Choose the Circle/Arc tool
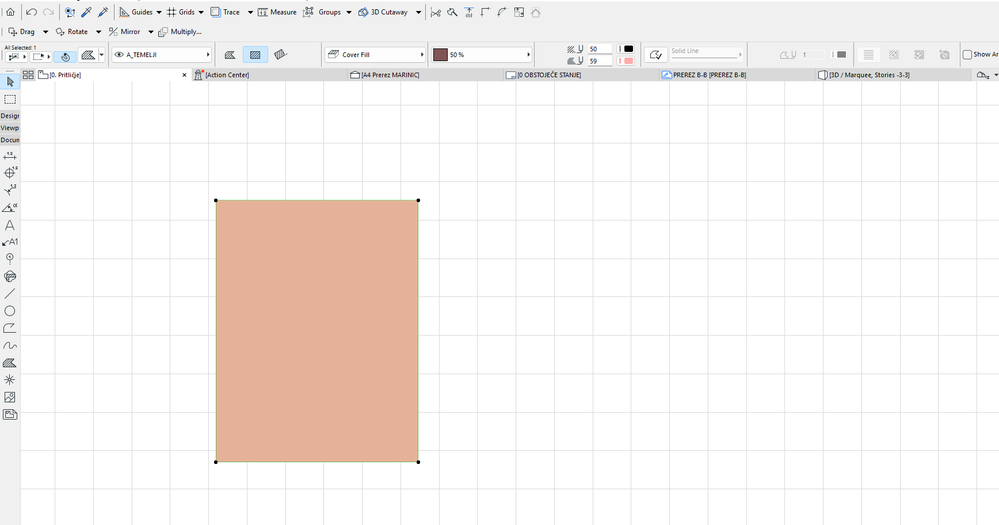This screenshot has width=999, height=525. click(x=10, y=311)
